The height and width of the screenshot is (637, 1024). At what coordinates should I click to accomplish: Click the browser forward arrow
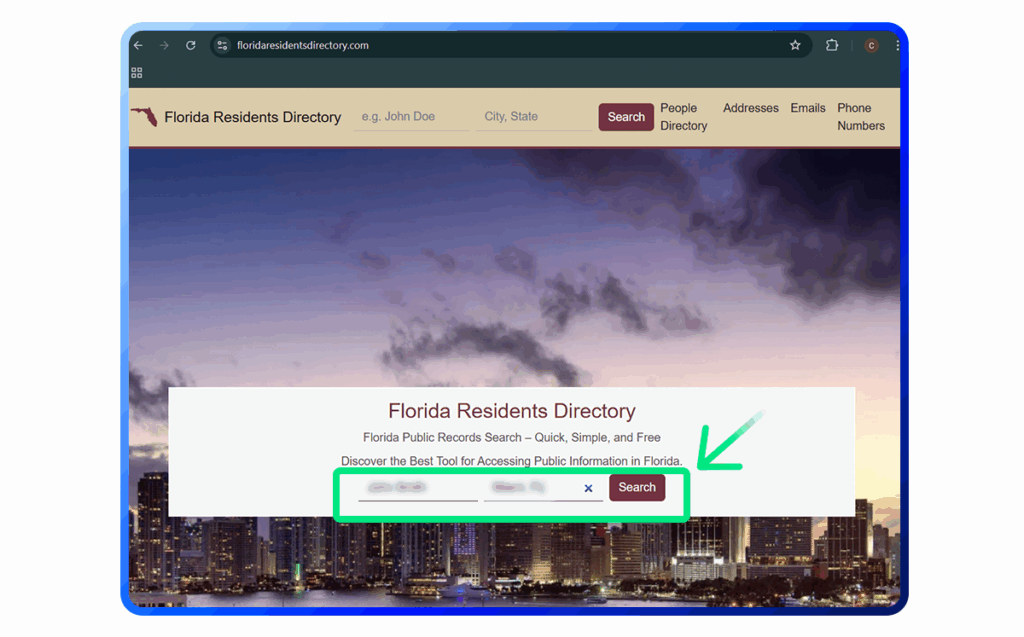(164, 46)
